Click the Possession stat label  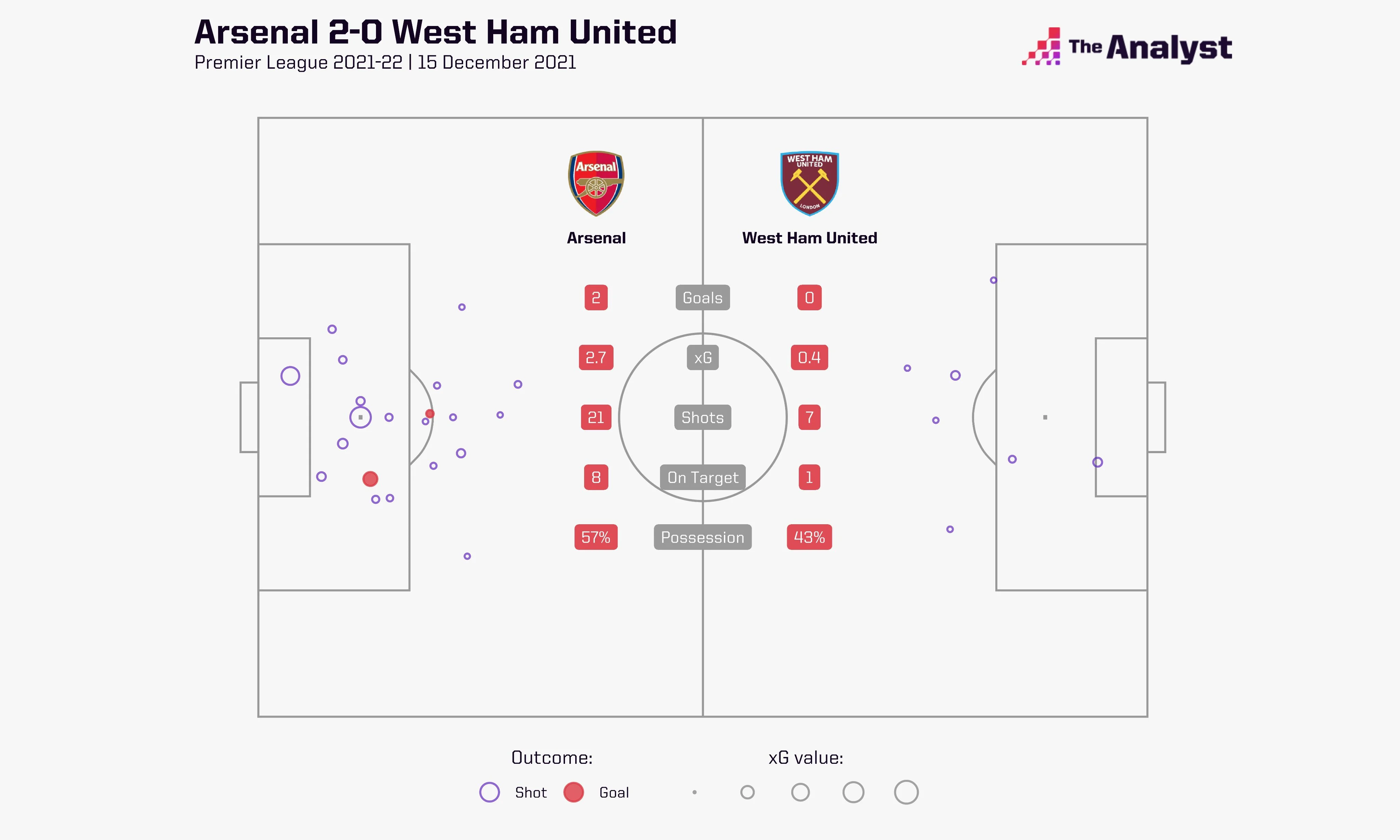click(702, 537)
